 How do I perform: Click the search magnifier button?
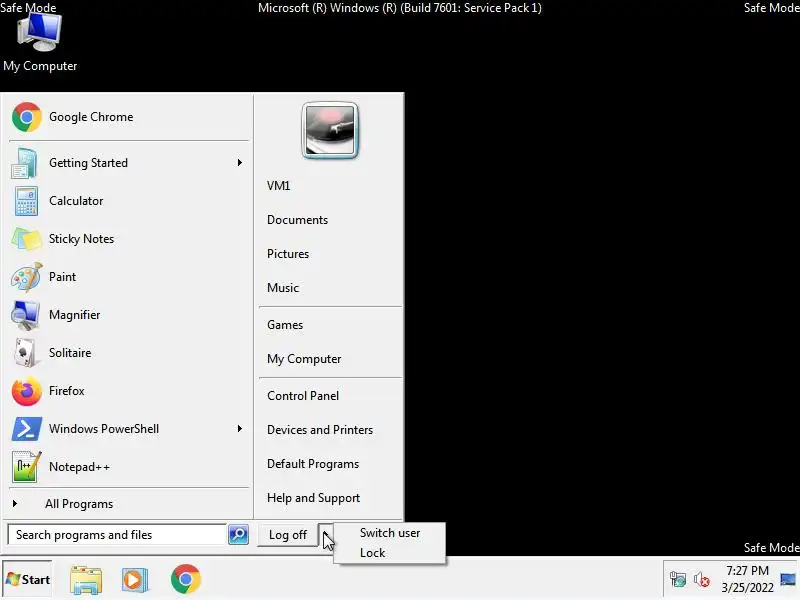[238, 535]
